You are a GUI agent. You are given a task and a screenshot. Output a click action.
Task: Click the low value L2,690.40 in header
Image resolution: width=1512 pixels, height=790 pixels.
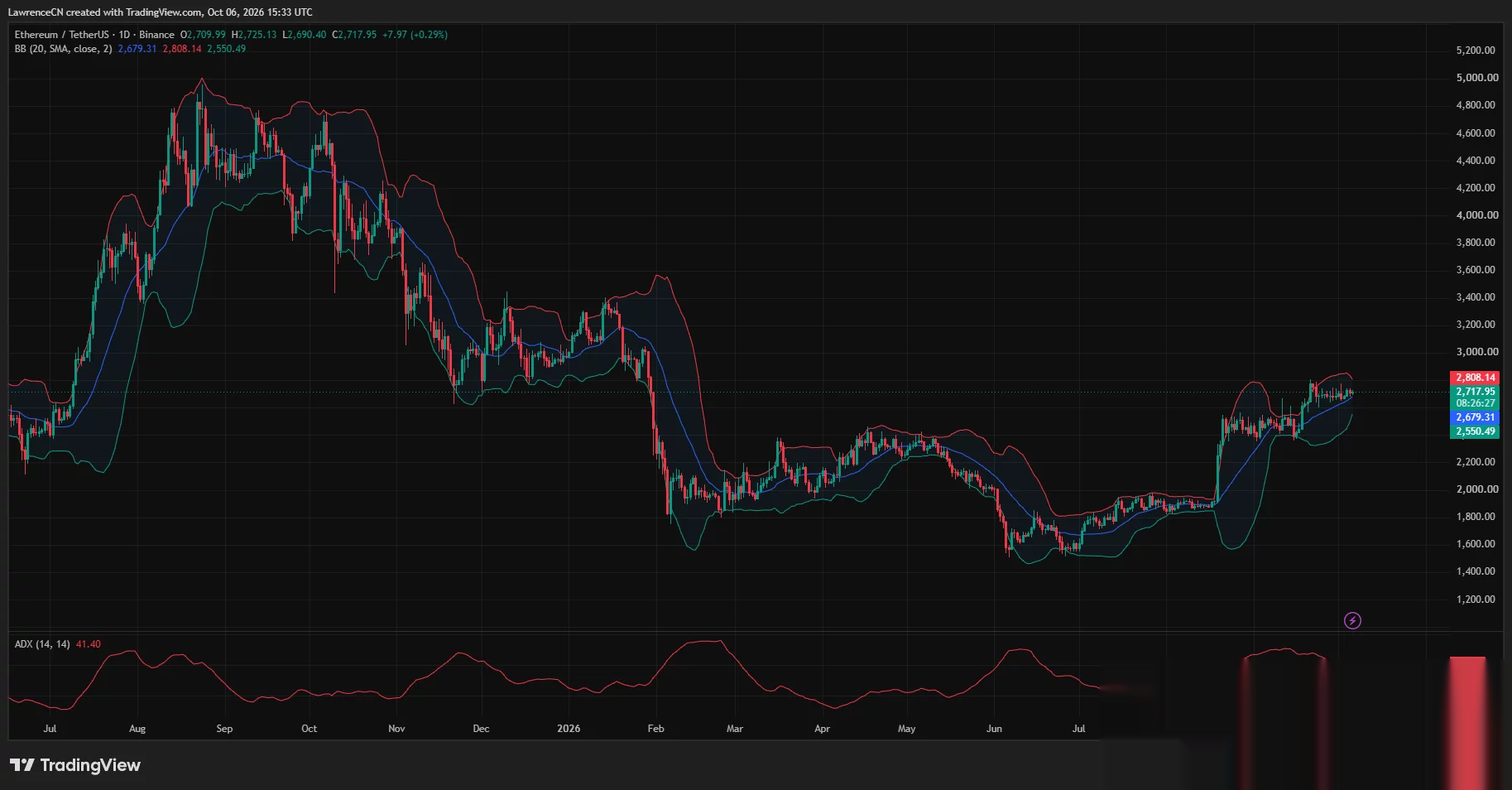[305, 35]
